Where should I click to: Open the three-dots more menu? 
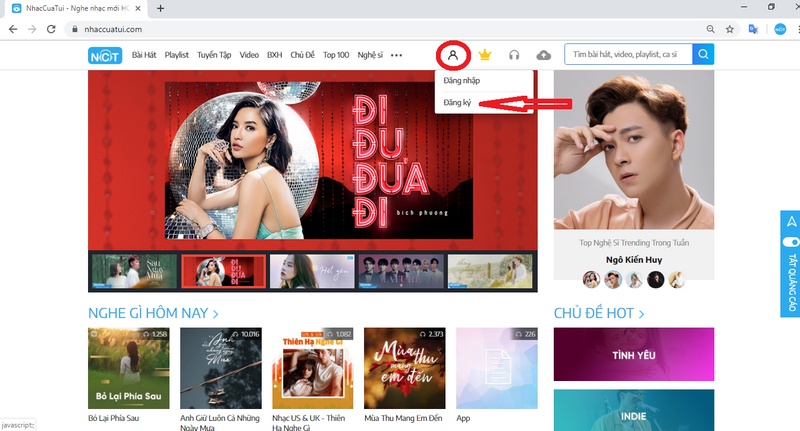(396, 55)
